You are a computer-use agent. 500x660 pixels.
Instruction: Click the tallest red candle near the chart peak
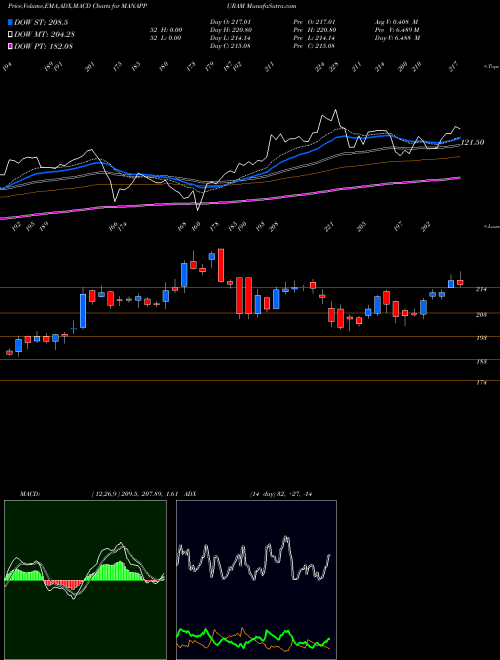pos(221,265)
